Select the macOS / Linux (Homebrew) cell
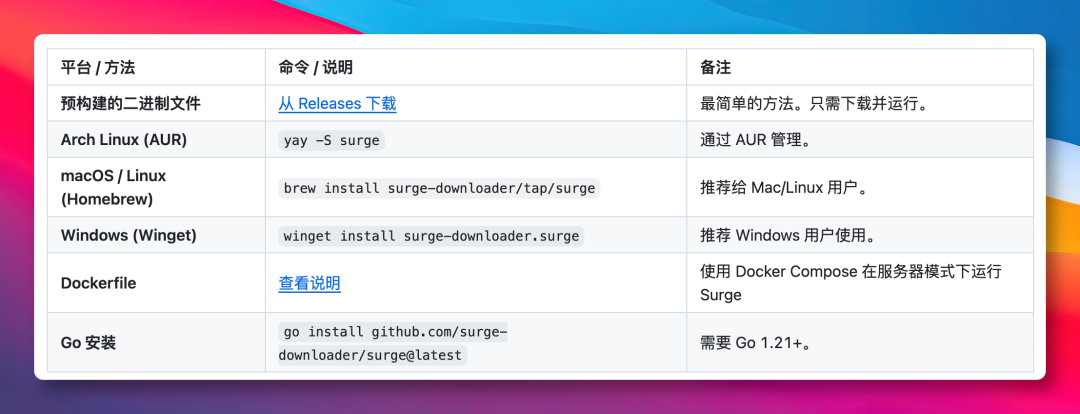This screenshot has width=1080, height=414. pos(113,187)
